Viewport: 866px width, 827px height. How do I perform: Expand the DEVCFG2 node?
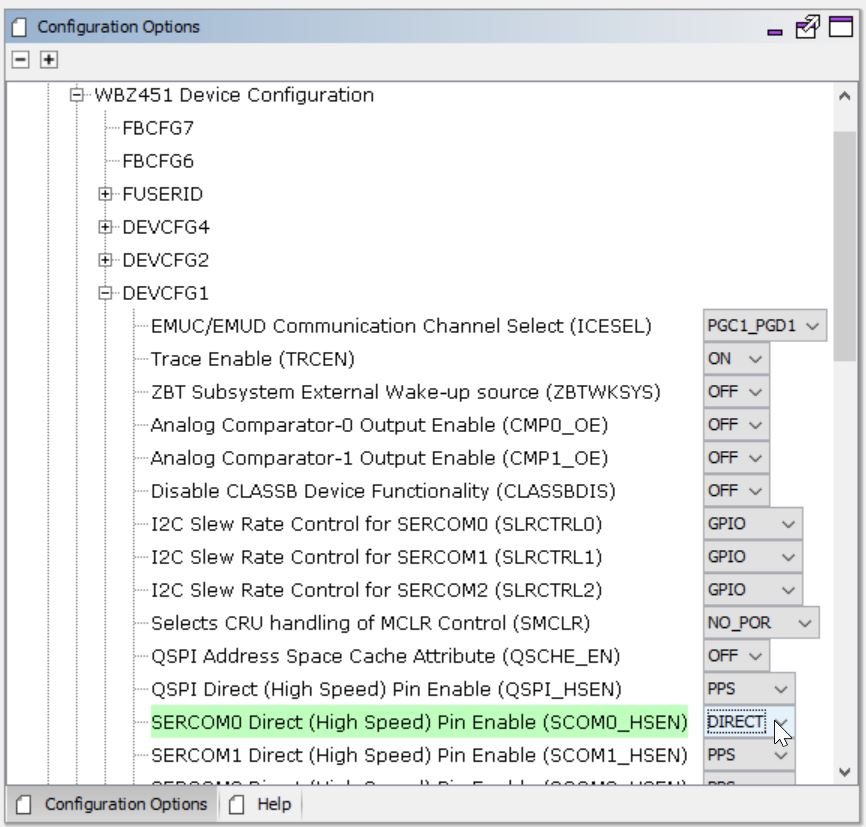105,260
